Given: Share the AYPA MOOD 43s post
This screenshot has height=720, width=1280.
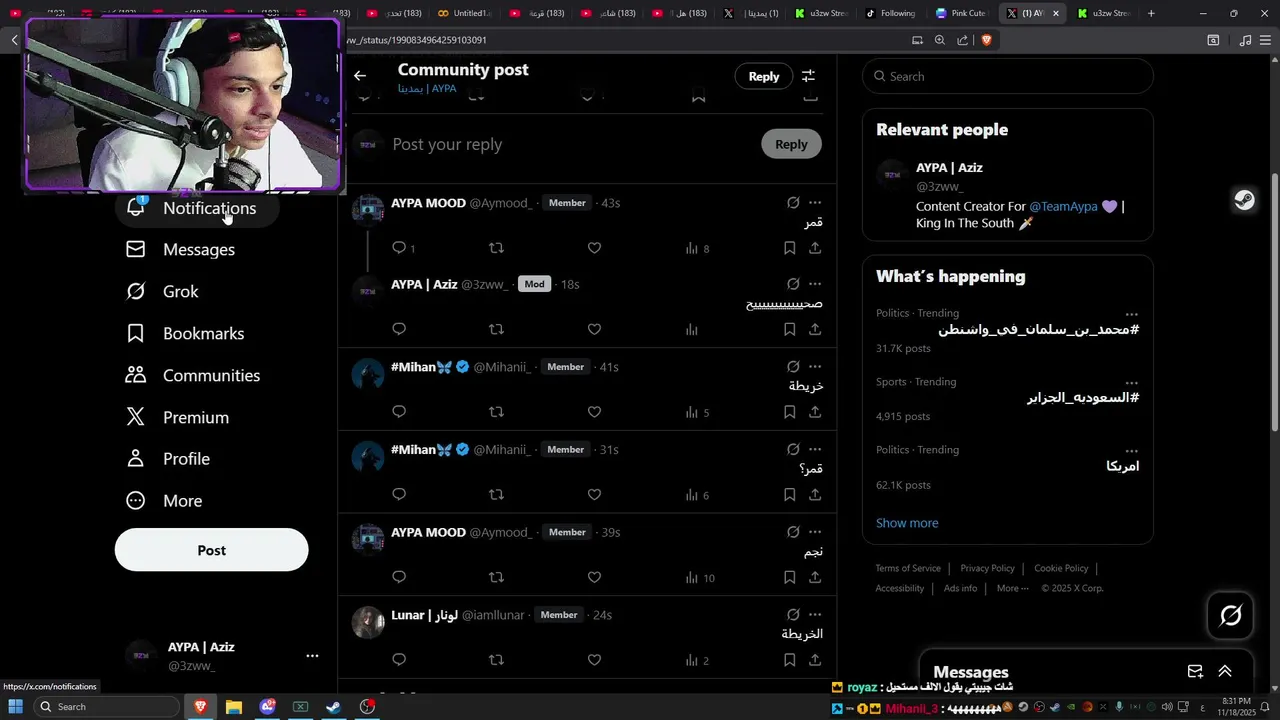Looking at the screenshot, I should [x=815, y=248].
